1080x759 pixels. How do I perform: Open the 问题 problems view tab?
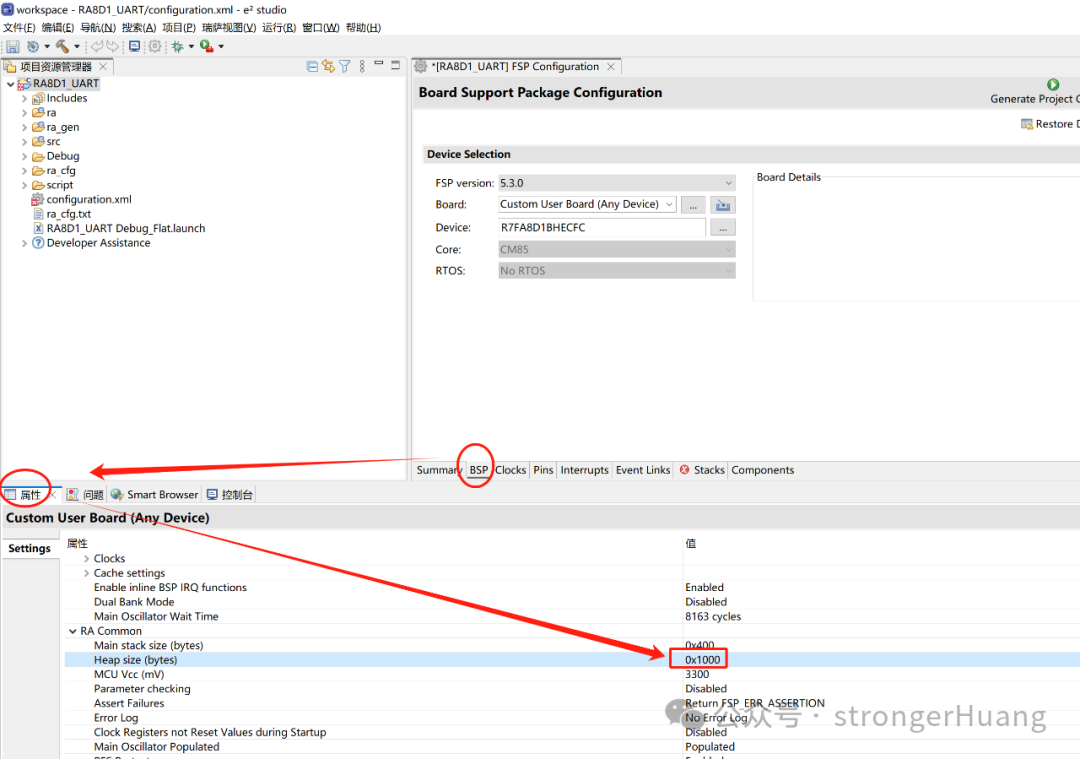[85, 495]
